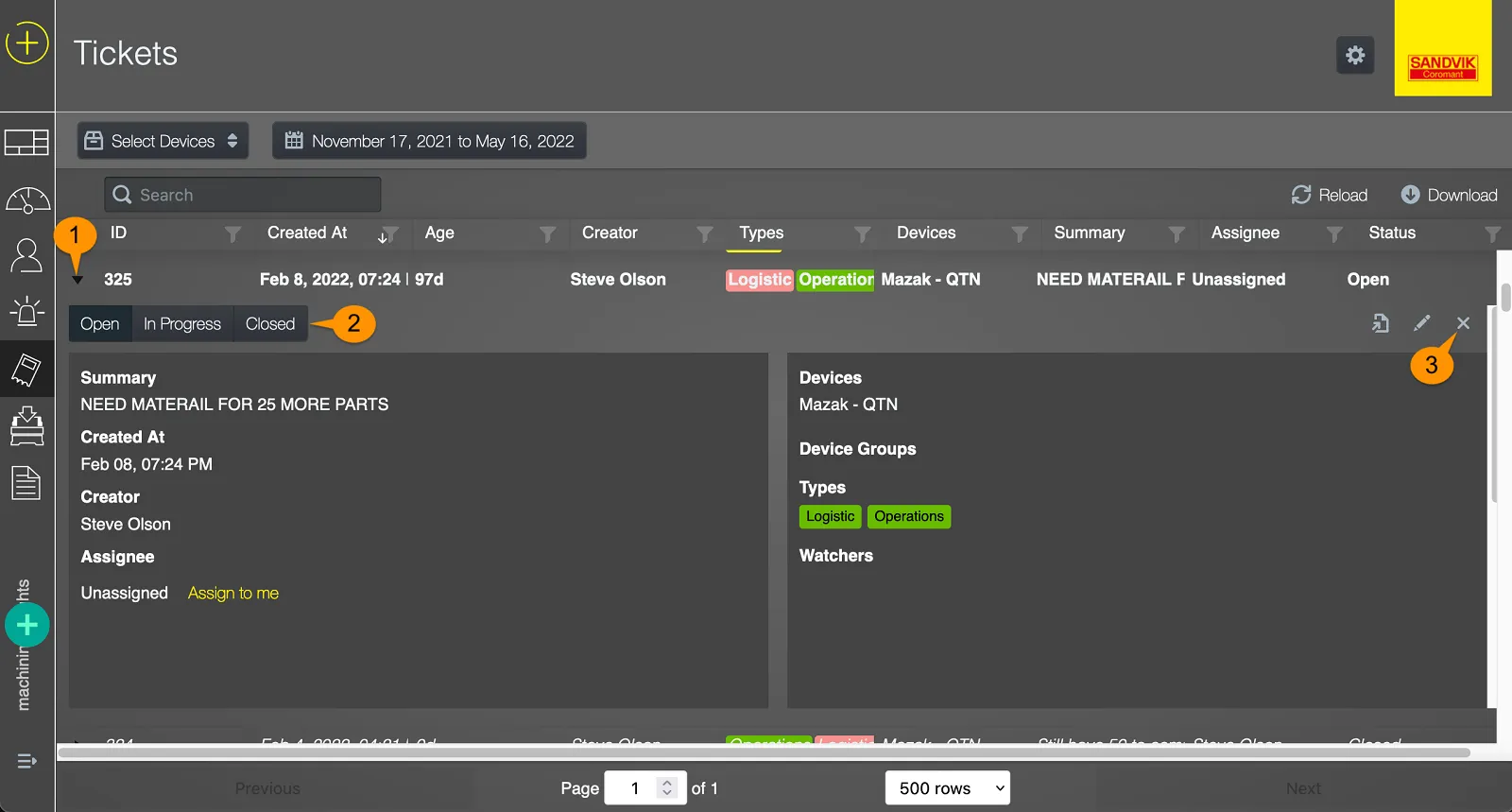Open the dashboard gauge sidebar icon

point(27,200)
